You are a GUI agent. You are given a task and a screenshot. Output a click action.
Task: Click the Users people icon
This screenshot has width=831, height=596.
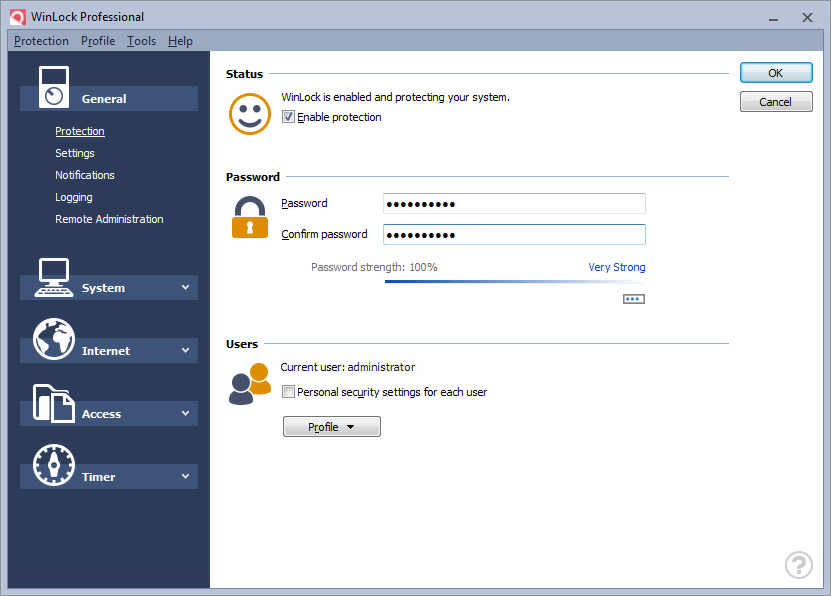coord(249,383)
